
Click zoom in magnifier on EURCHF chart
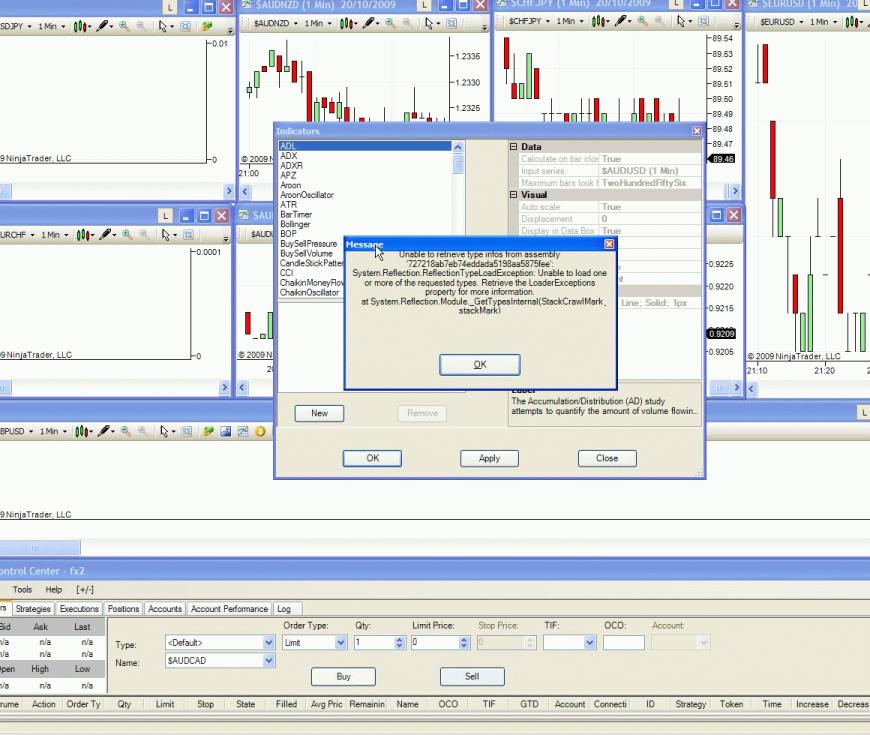pos(127,235)
